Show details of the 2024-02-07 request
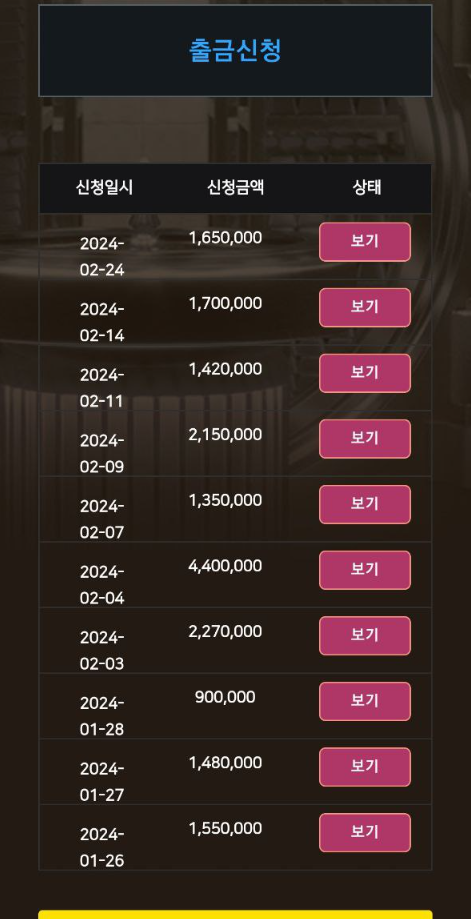The image size is (471, 919). pyautogui.click(x=364, y=505)
